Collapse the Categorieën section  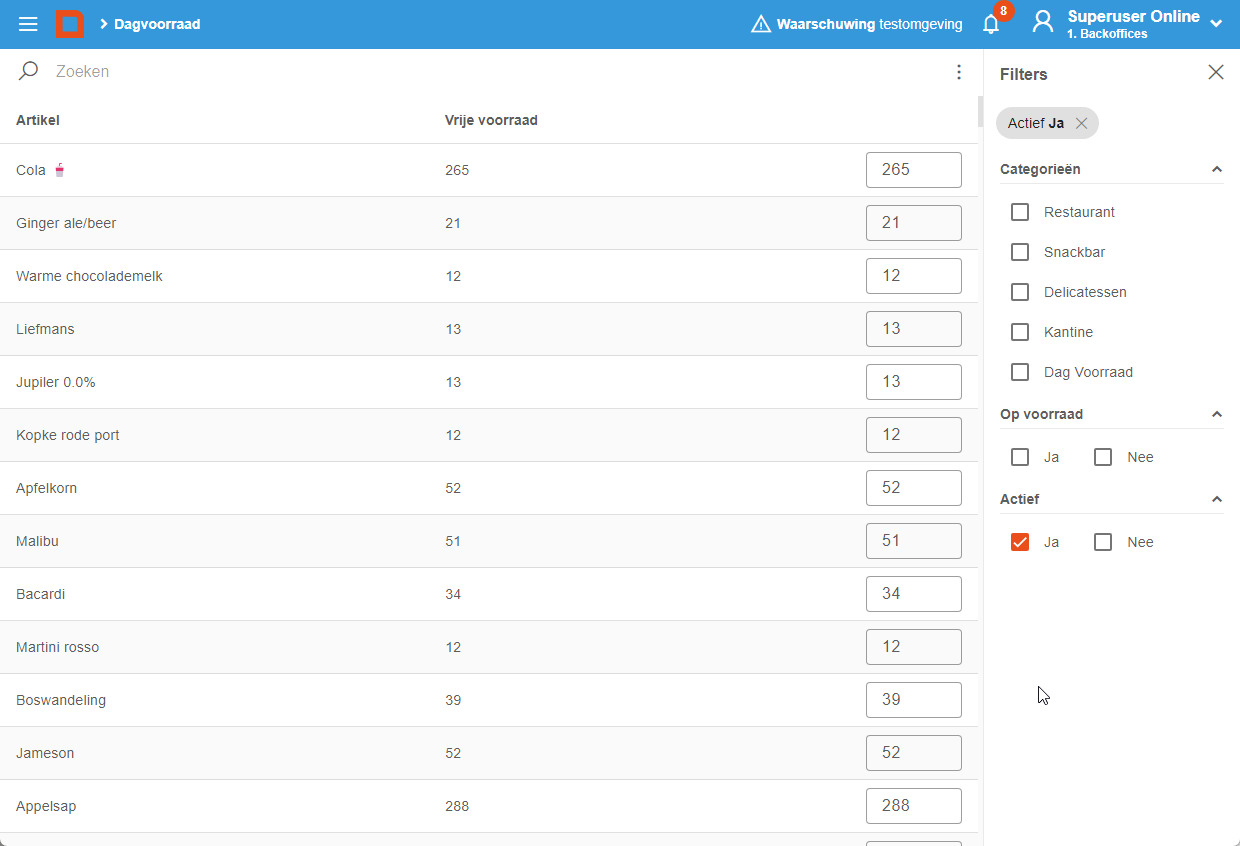(x=1217, y=169)
